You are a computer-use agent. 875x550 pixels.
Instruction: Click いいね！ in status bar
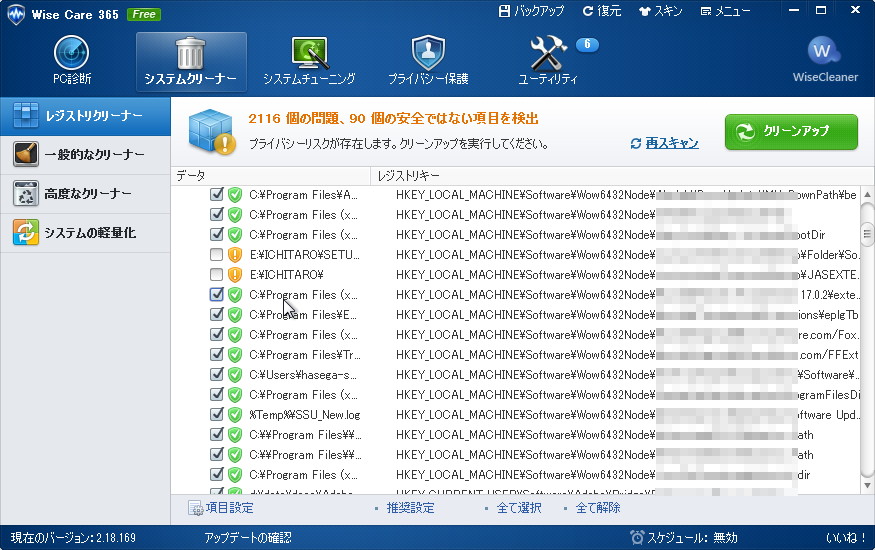pos(845,538)
